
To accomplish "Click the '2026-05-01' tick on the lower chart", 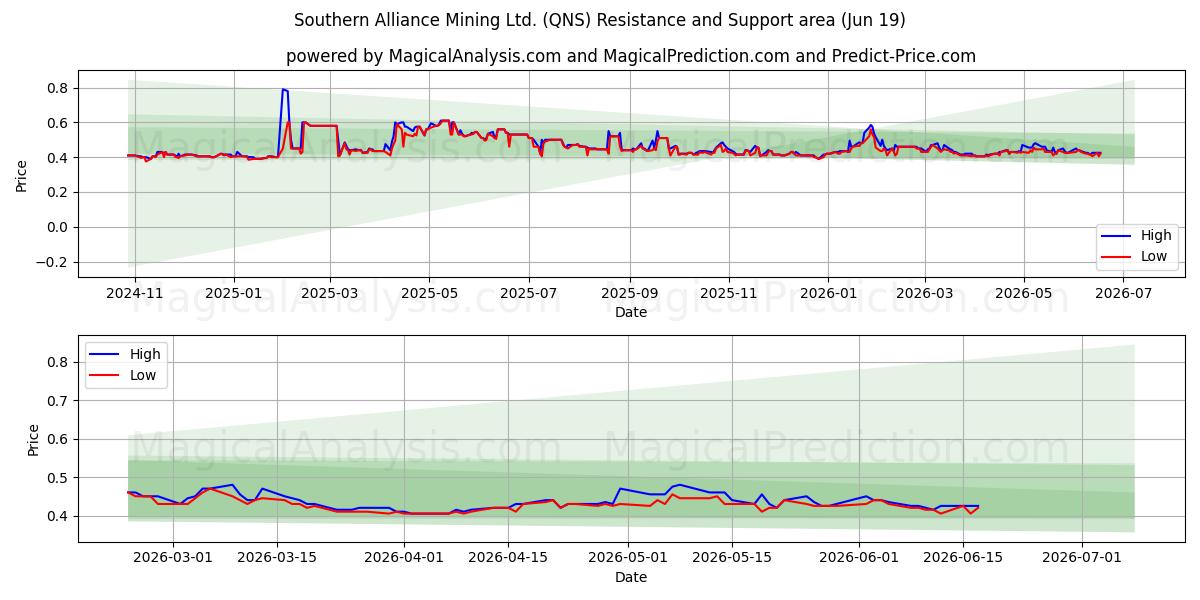I will click(626, 559).
